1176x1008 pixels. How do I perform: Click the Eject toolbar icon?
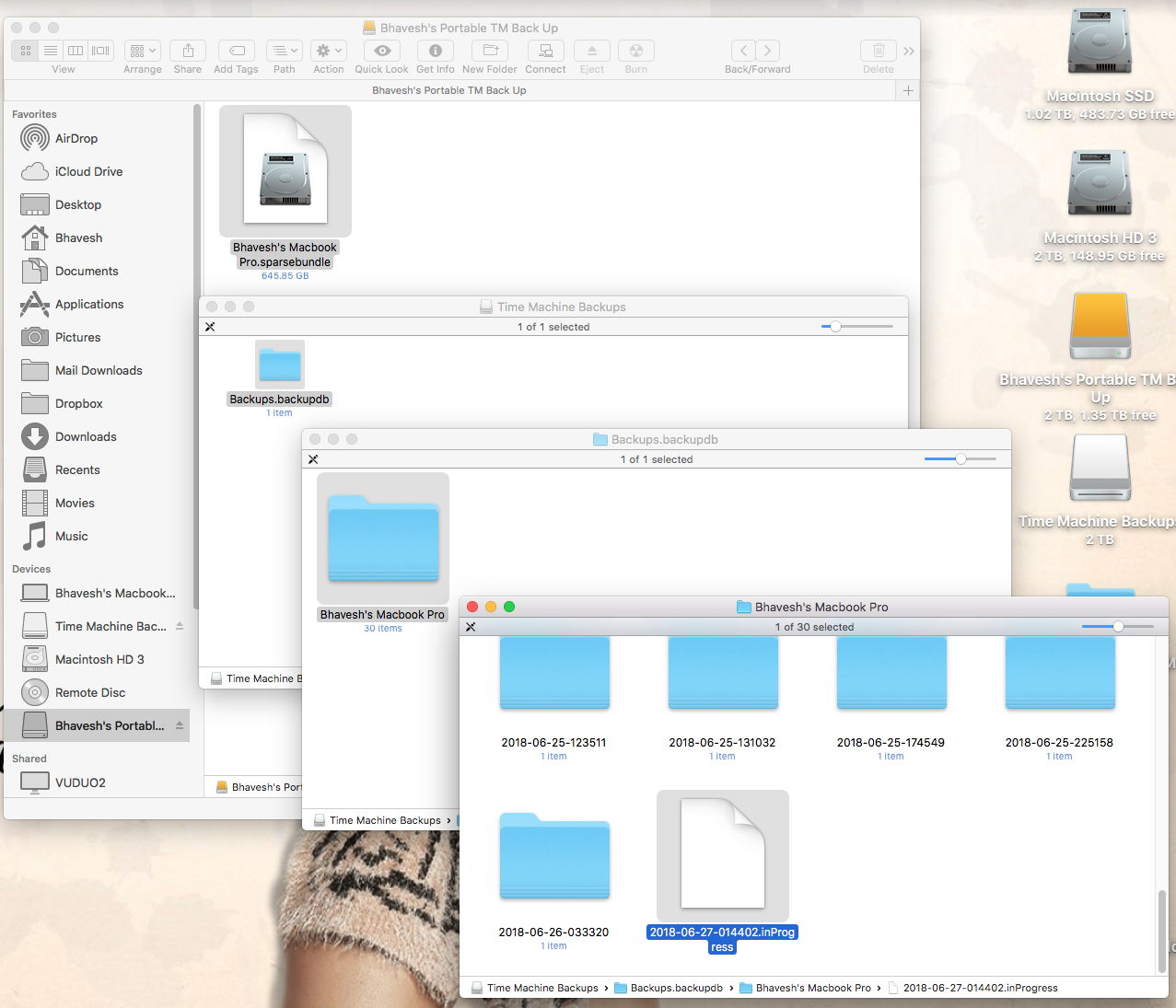tap(592, 51)
